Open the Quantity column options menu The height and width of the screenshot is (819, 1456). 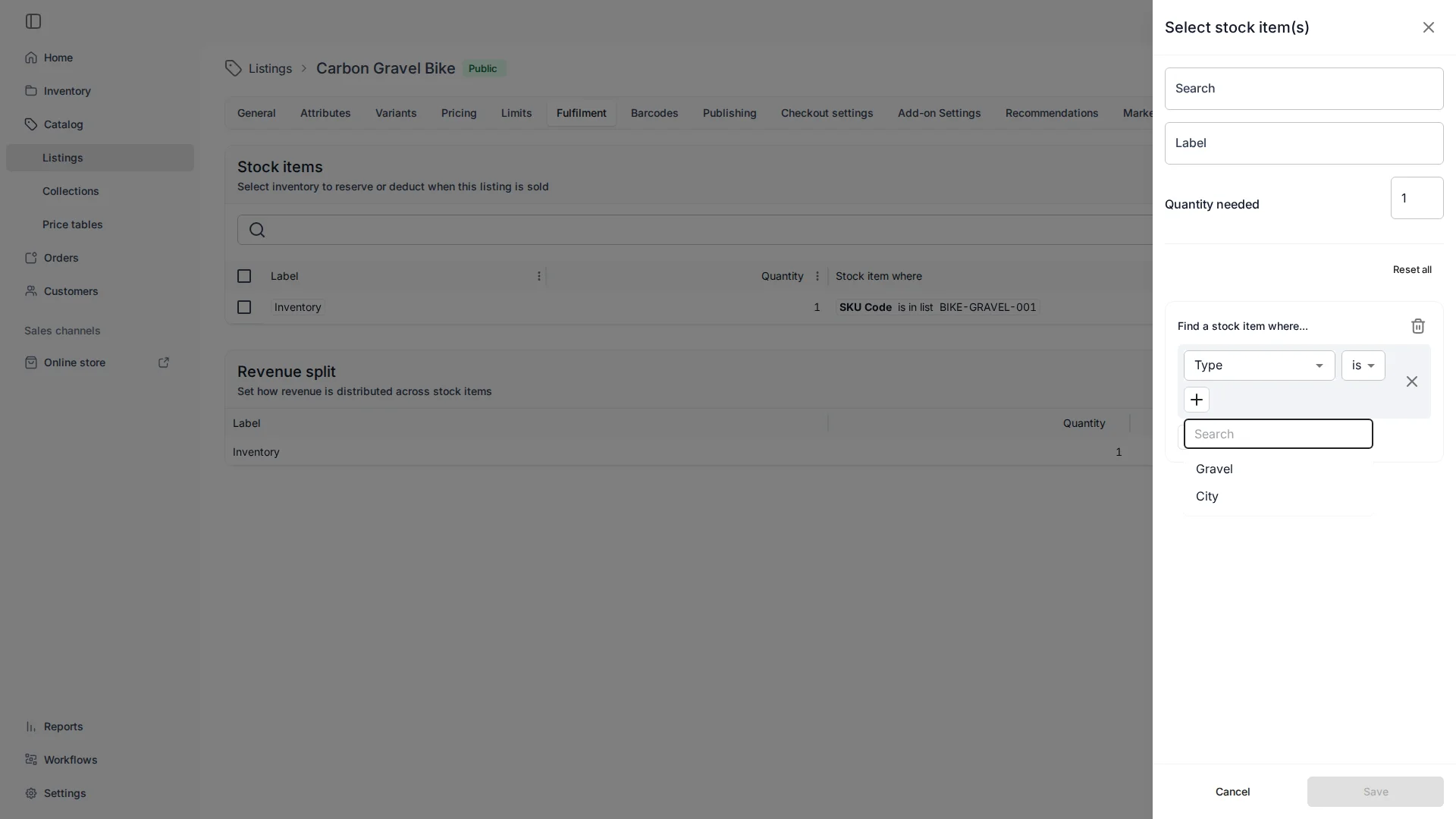click(x=817, y=276)
